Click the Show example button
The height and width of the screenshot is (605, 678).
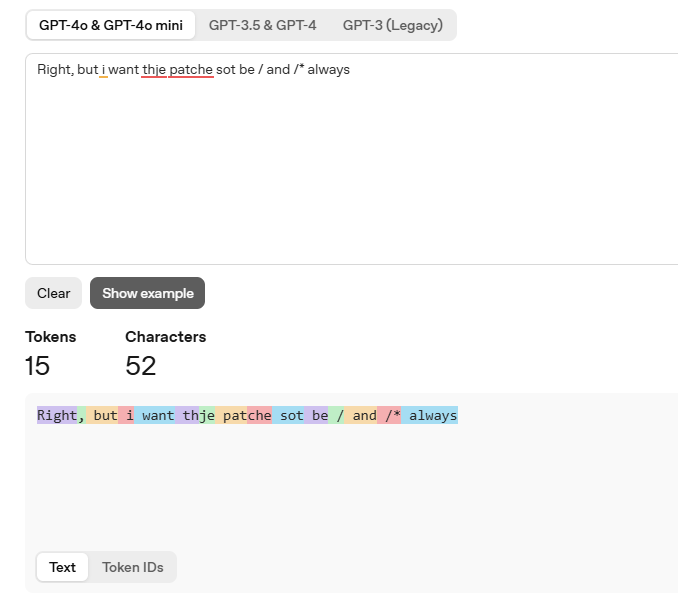(147, 293)
